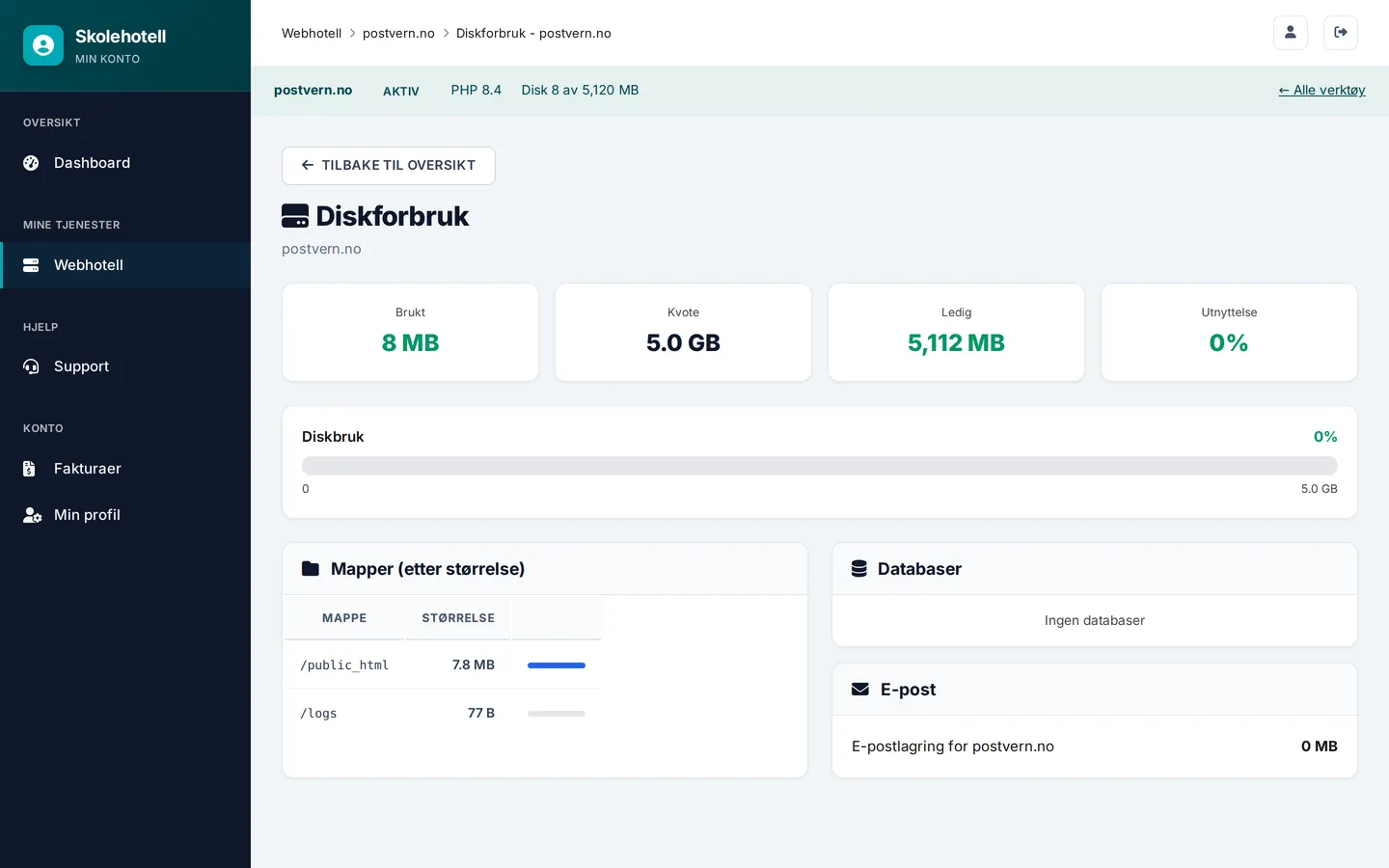This screenshot has width=1389, height=868.
Task: Click the Størrelse column header
Action: [x=458, y=618]
